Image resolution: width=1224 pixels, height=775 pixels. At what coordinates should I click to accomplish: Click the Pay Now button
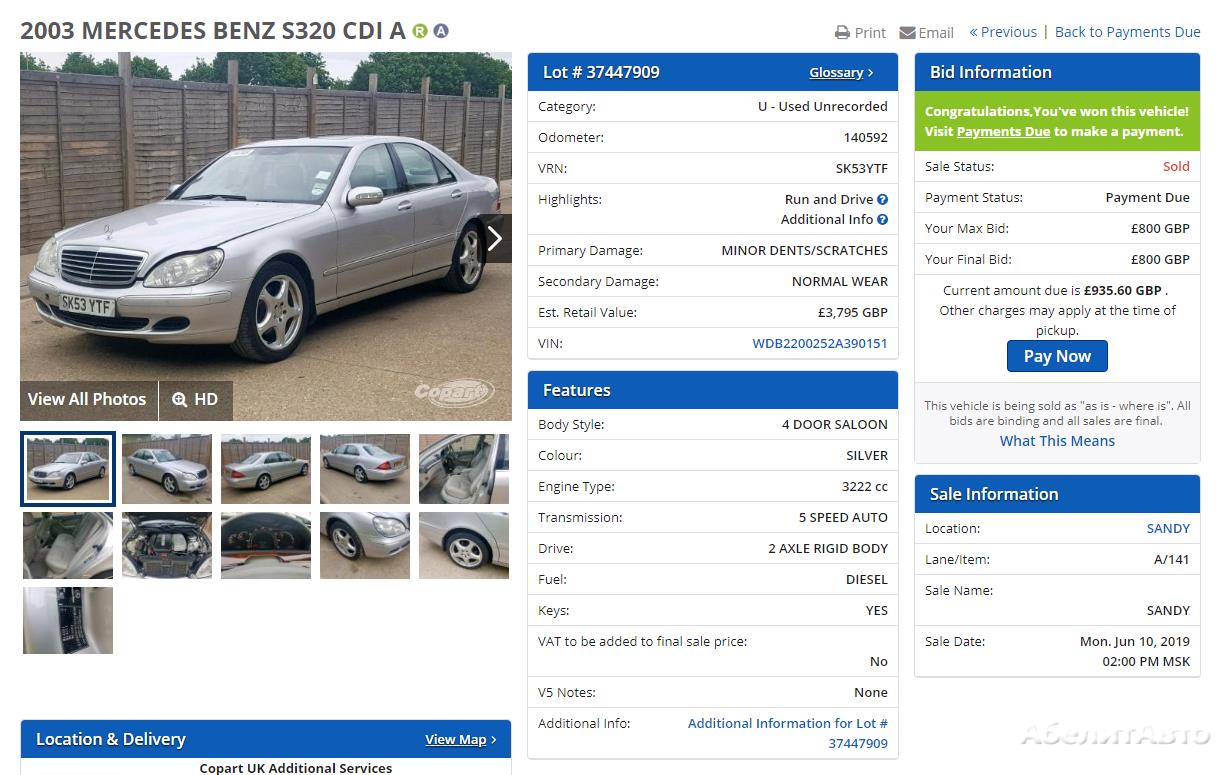pyautogui.click(x=1057, y=356)
